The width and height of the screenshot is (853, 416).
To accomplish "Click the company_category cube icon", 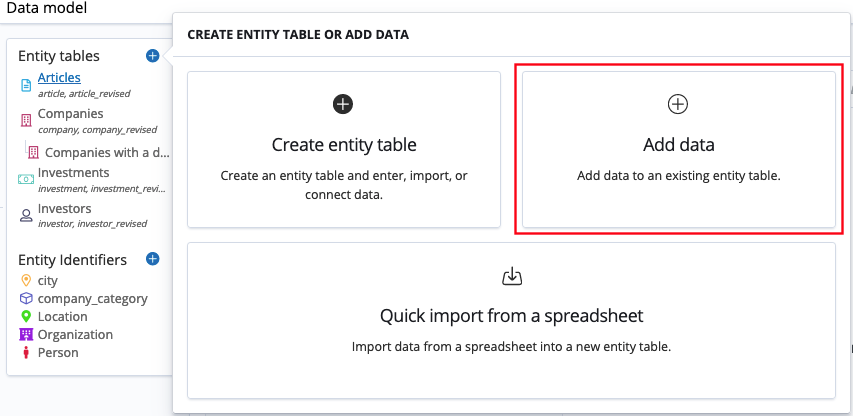I will click(27, 299).
